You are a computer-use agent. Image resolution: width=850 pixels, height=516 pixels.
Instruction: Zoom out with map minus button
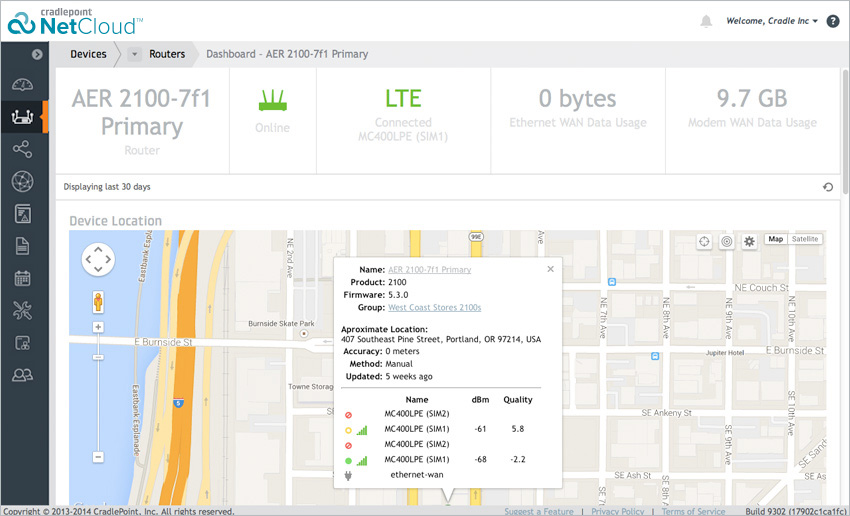point(98,457)
